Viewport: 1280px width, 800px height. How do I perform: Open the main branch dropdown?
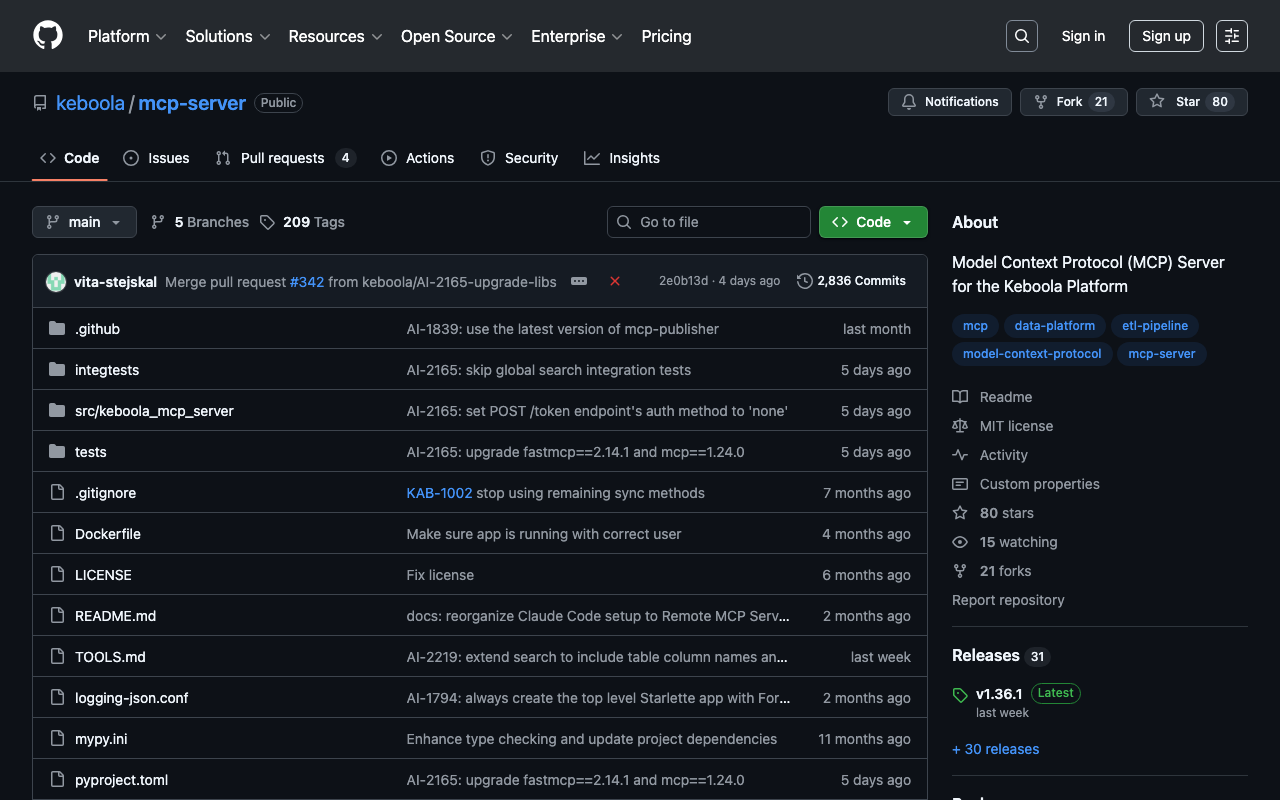tap(84, 222)
